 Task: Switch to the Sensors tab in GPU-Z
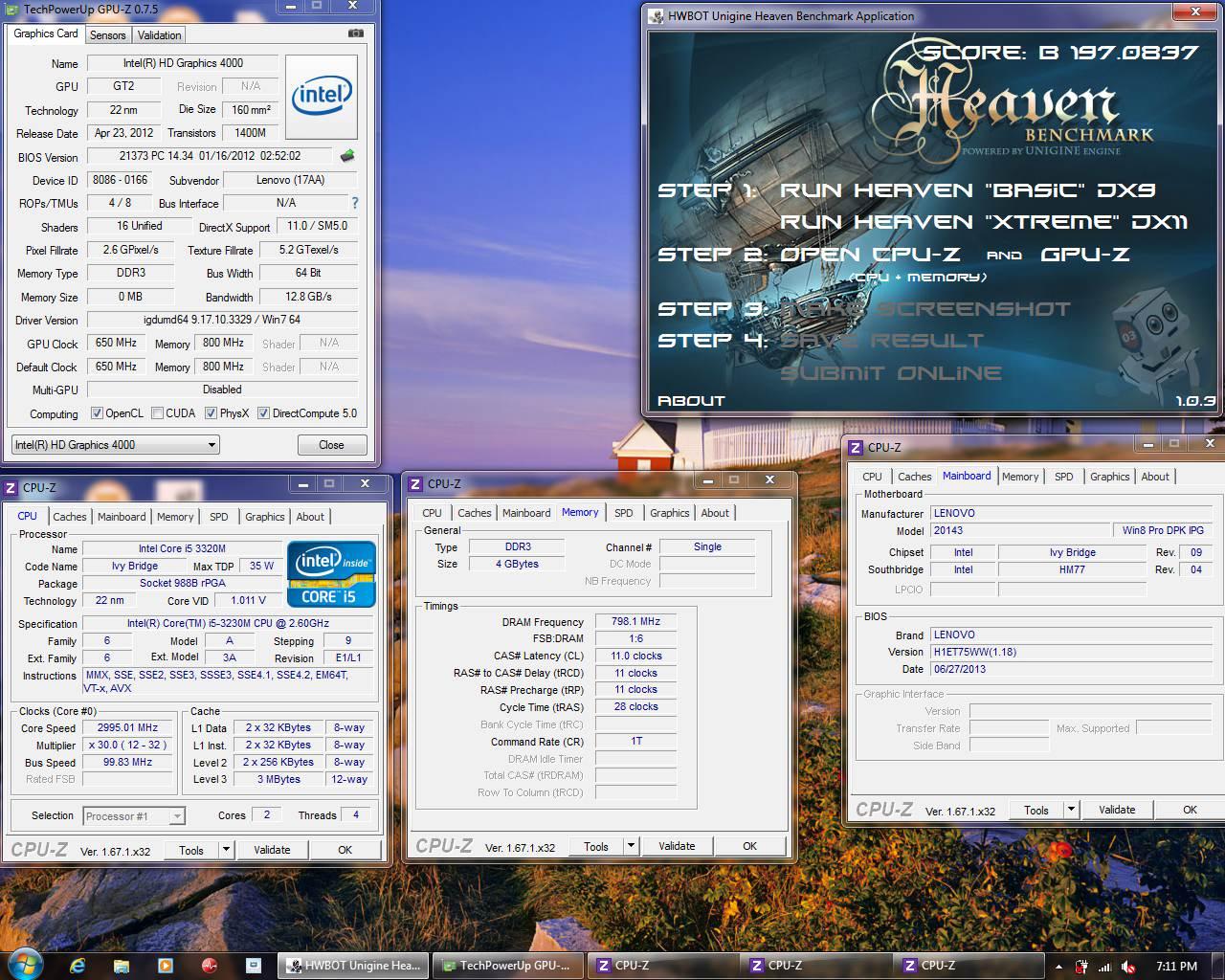[x=107, y=35]
